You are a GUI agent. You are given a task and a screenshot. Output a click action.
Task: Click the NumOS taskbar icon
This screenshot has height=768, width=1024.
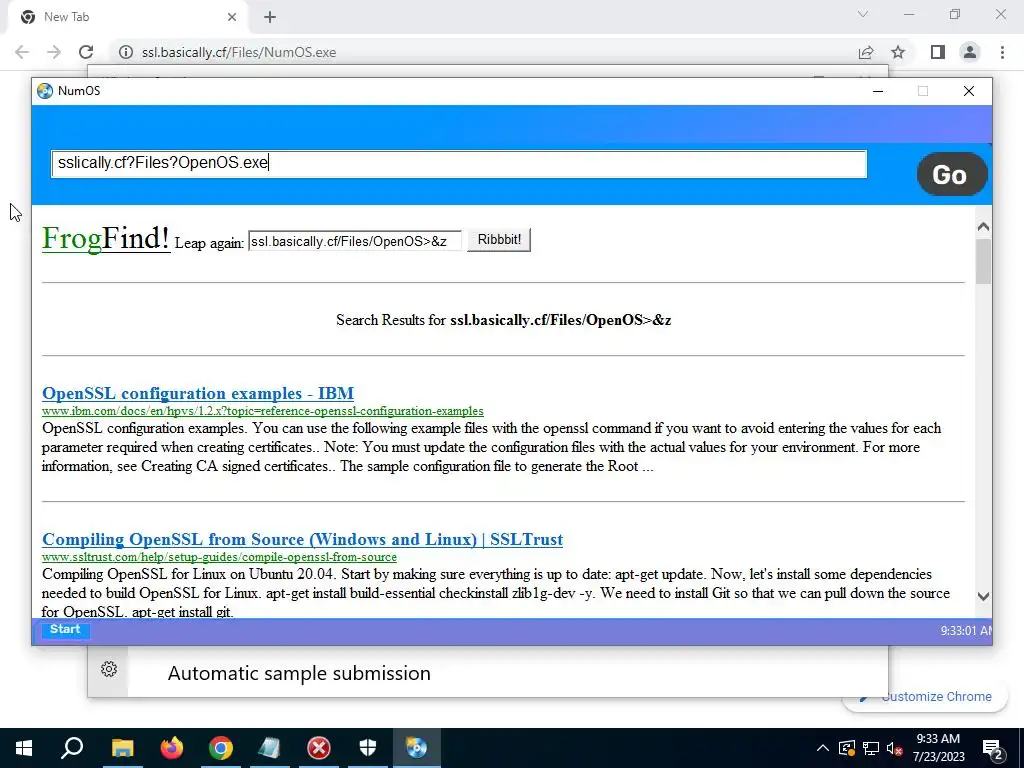click(417, 748)
